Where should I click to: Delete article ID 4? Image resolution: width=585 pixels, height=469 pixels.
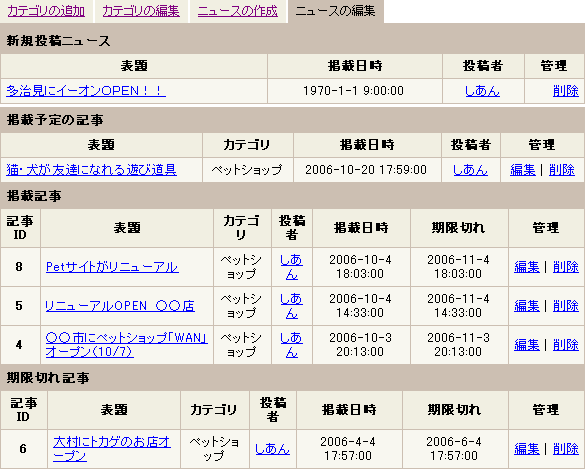pos(566,345)
